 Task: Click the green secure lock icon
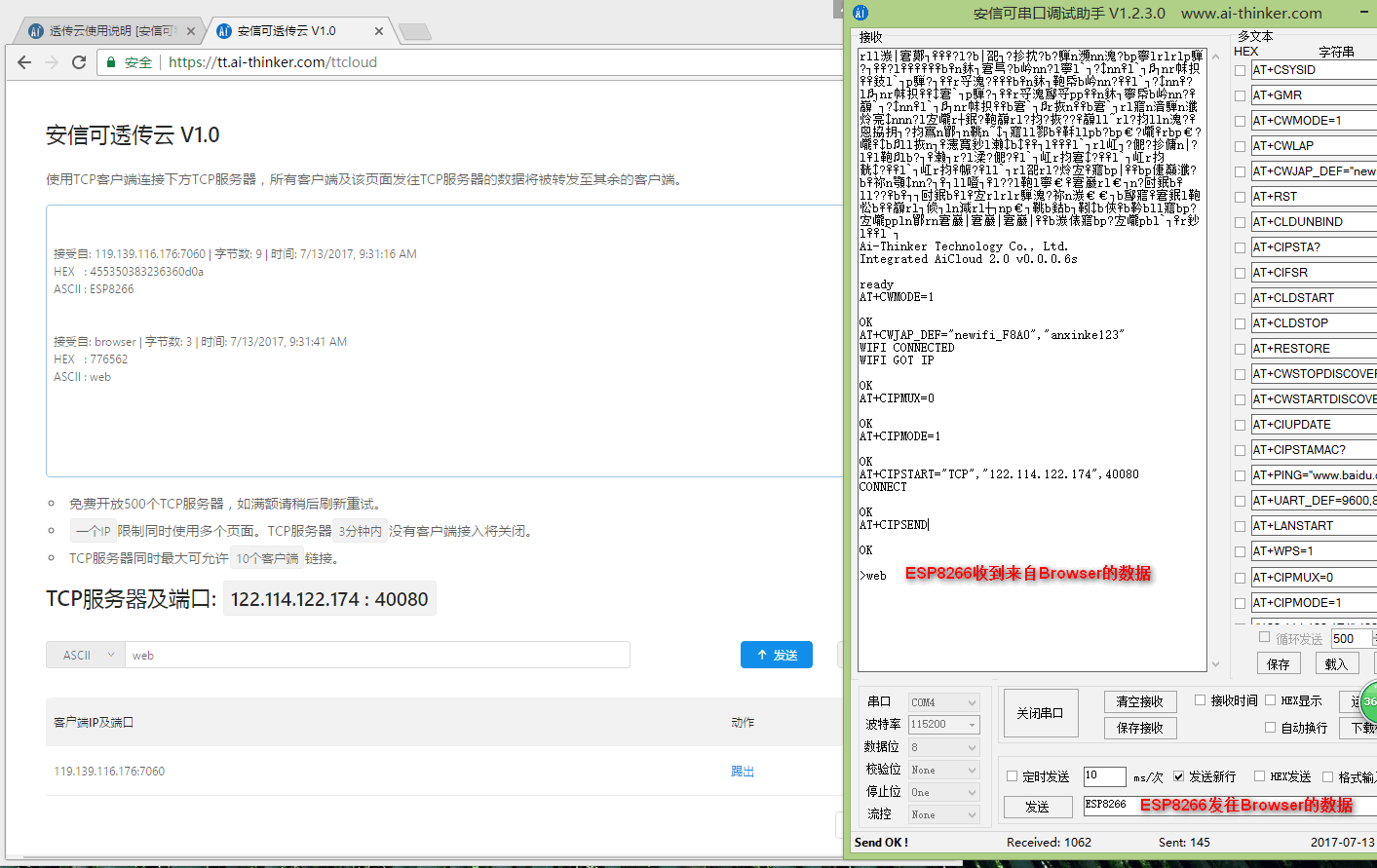[x=111, y=62]
